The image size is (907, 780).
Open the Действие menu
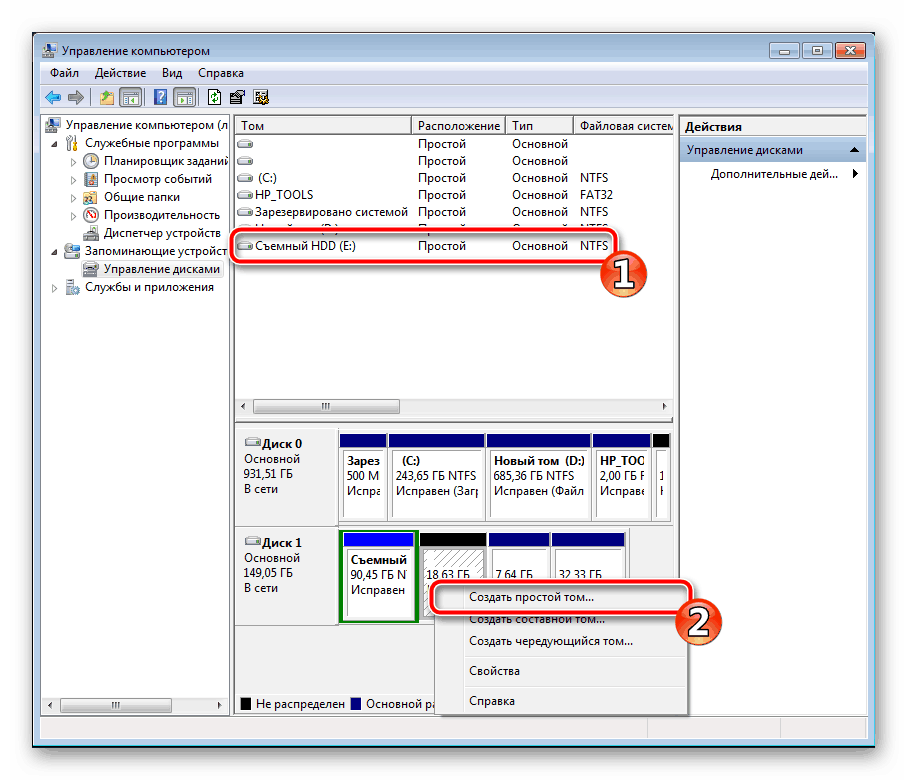coord(121,73)
